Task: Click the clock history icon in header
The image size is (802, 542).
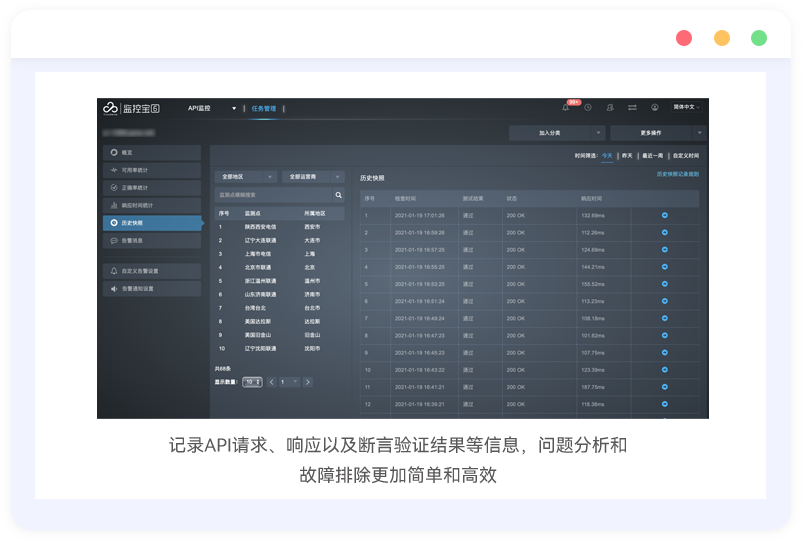Action: pos(588,107)
